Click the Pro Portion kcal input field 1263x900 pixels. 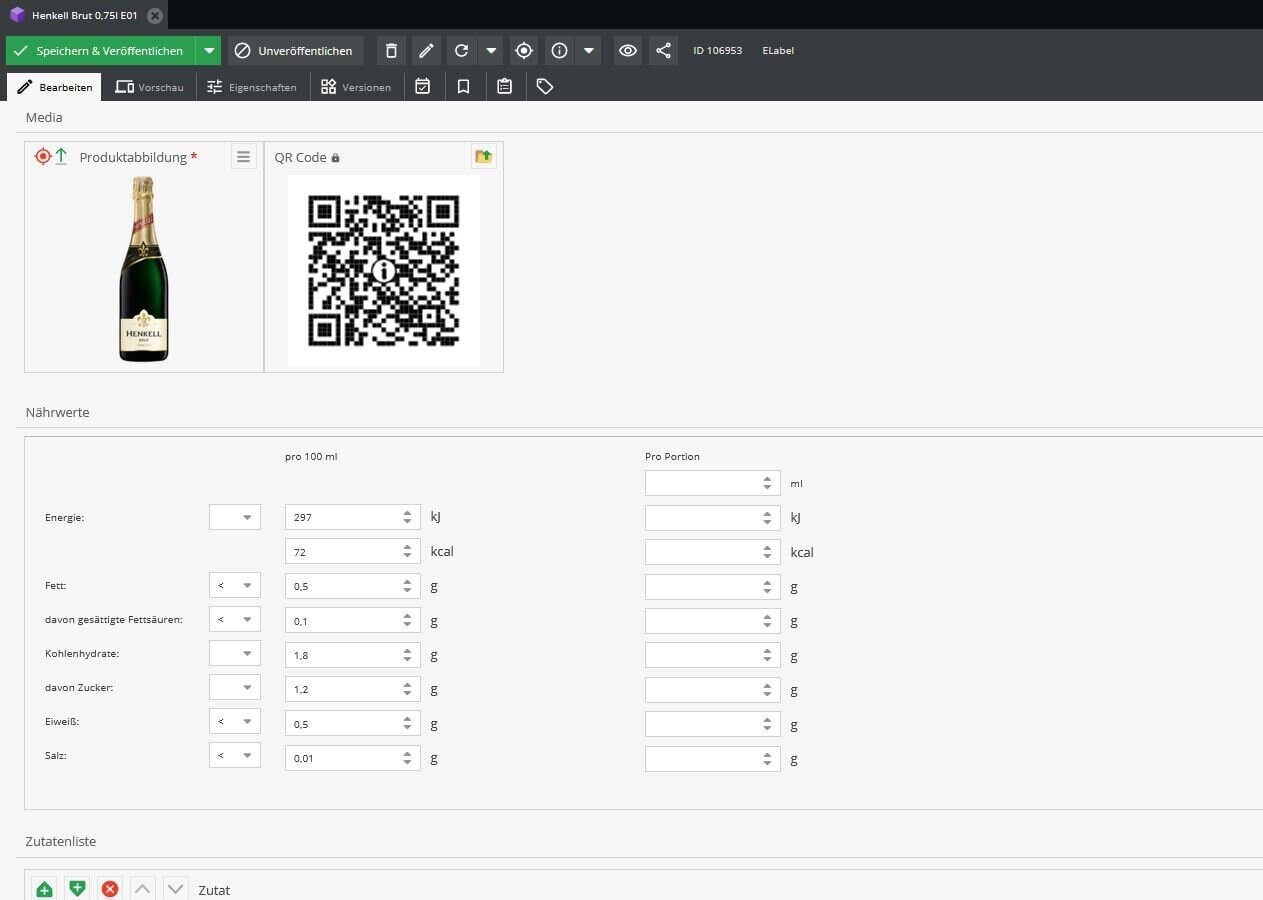click(x=713, y=551)
